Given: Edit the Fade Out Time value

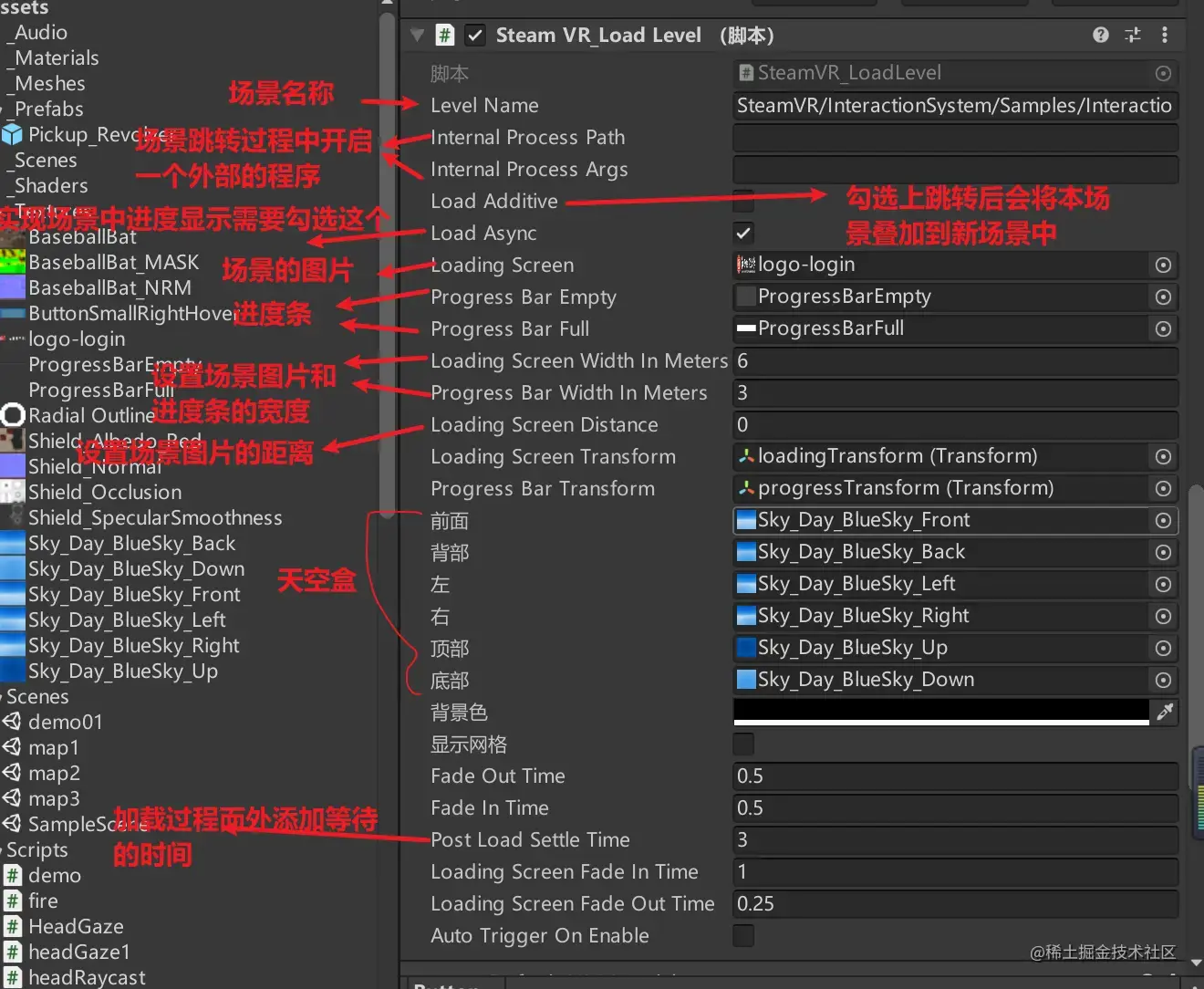Looking at the screenshot, I should pos(955,776).
